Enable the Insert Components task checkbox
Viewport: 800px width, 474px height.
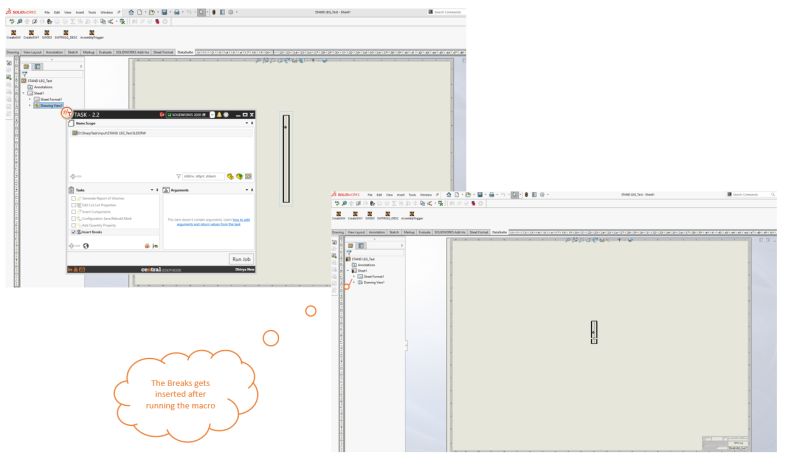pos(73,212)
